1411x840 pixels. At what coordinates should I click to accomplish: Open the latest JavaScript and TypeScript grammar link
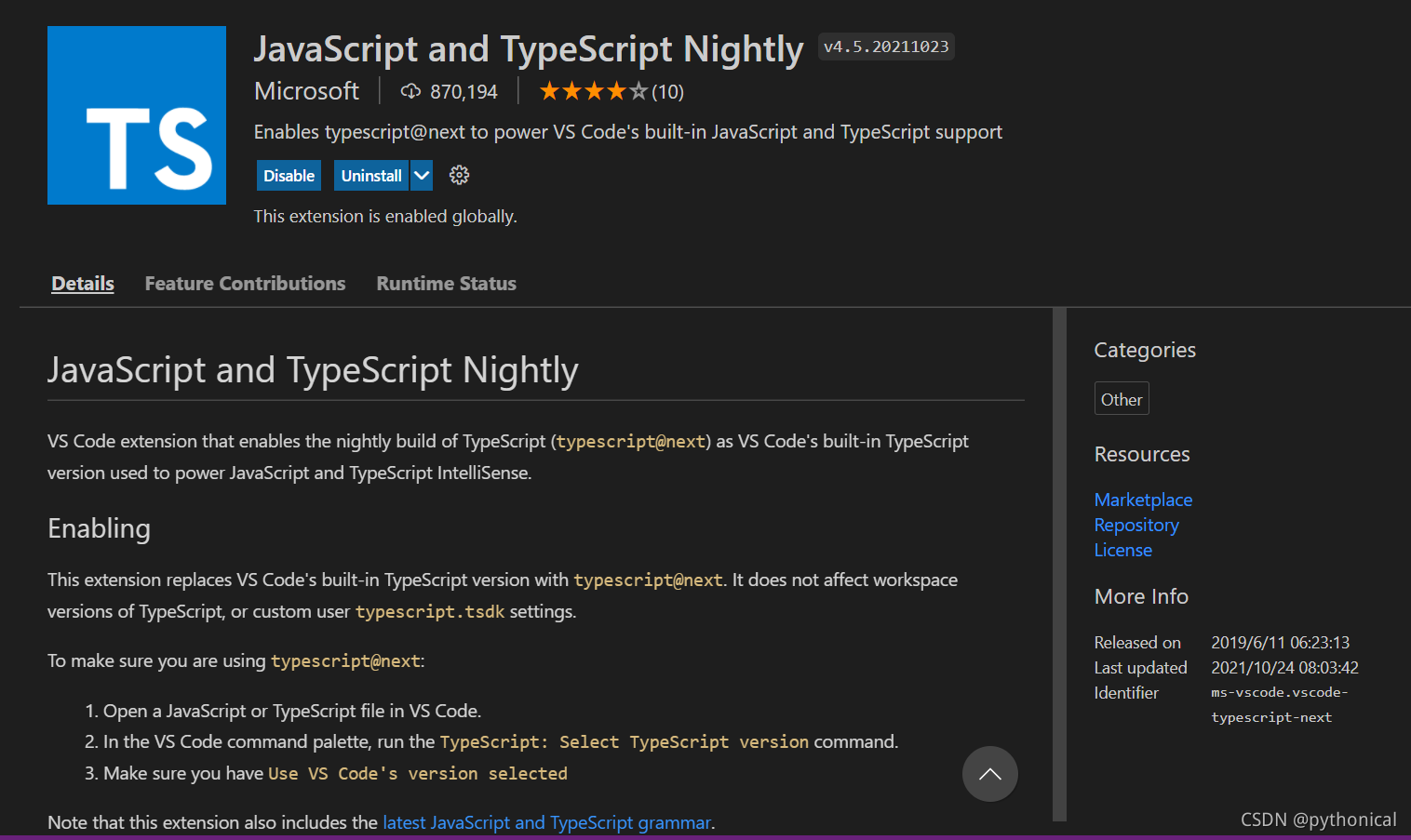point(547,822)
